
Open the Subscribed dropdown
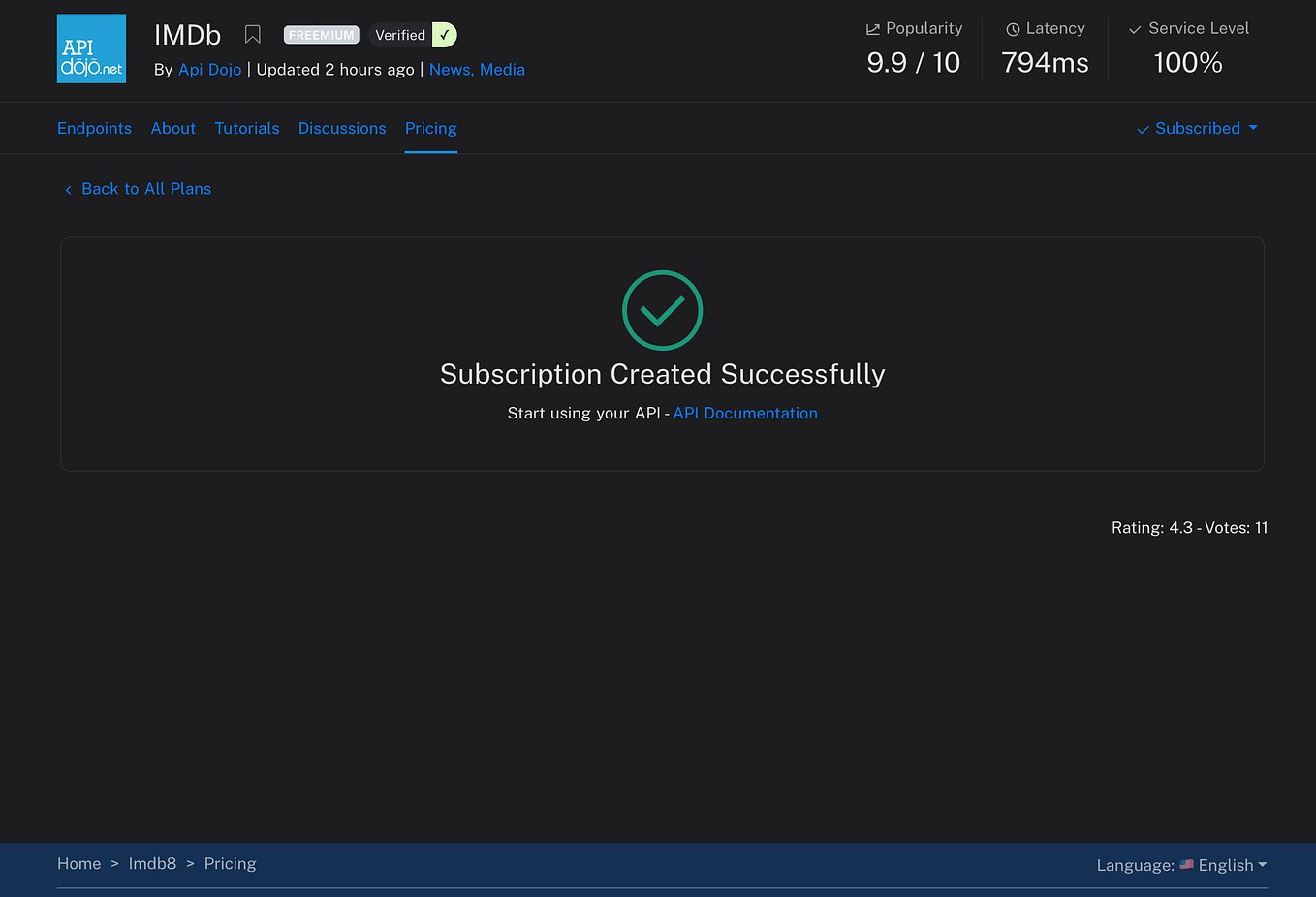[1198, 128]
